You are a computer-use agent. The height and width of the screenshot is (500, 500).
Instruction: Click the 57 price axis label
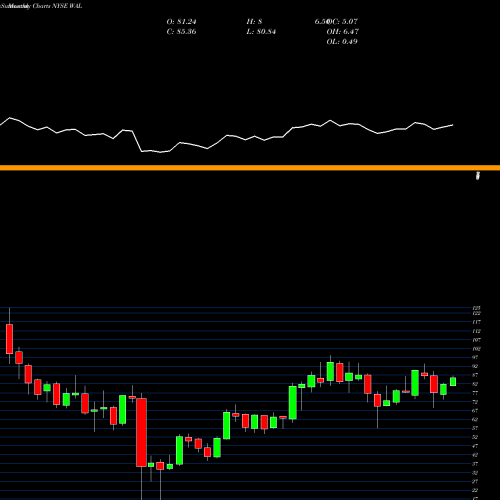click(x=475, y=428)
